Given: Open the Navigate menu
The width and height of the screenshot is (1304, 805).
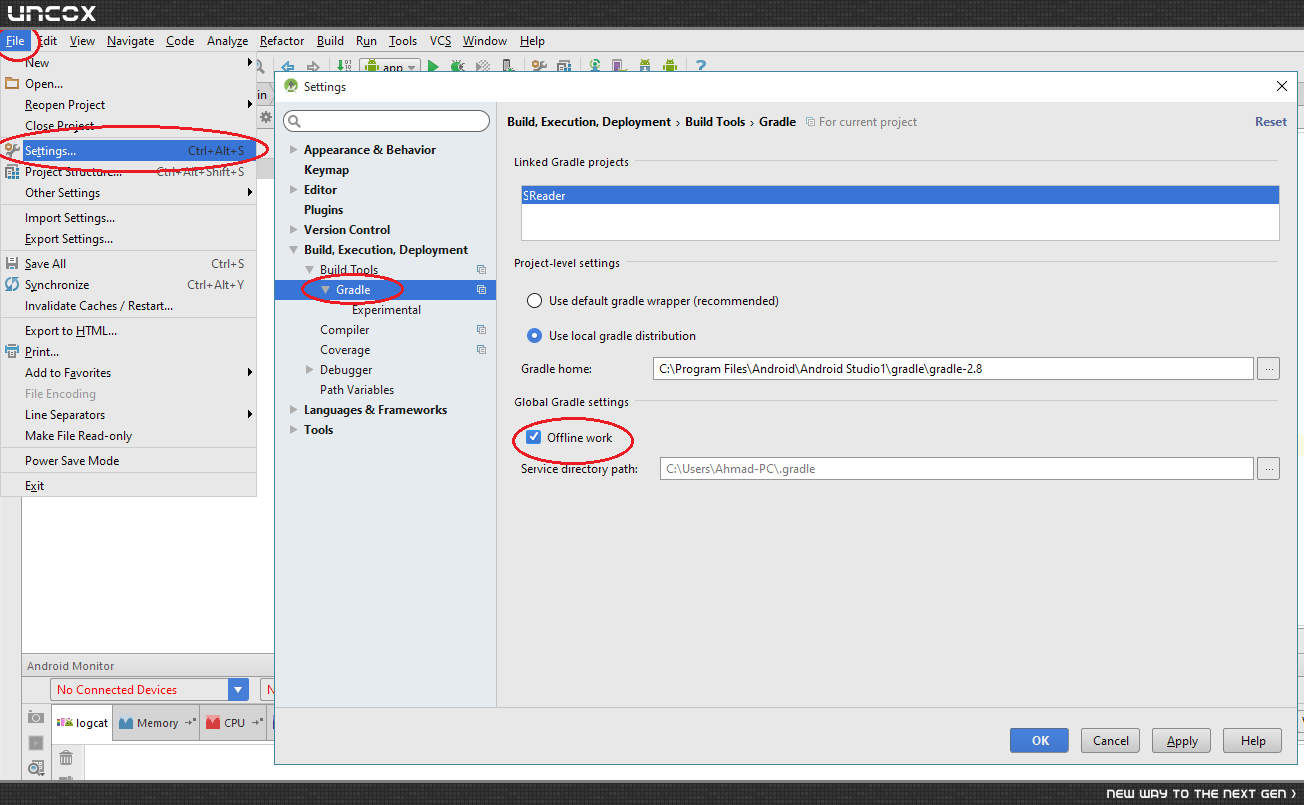Looking at the screenshot, I should 131,41.
